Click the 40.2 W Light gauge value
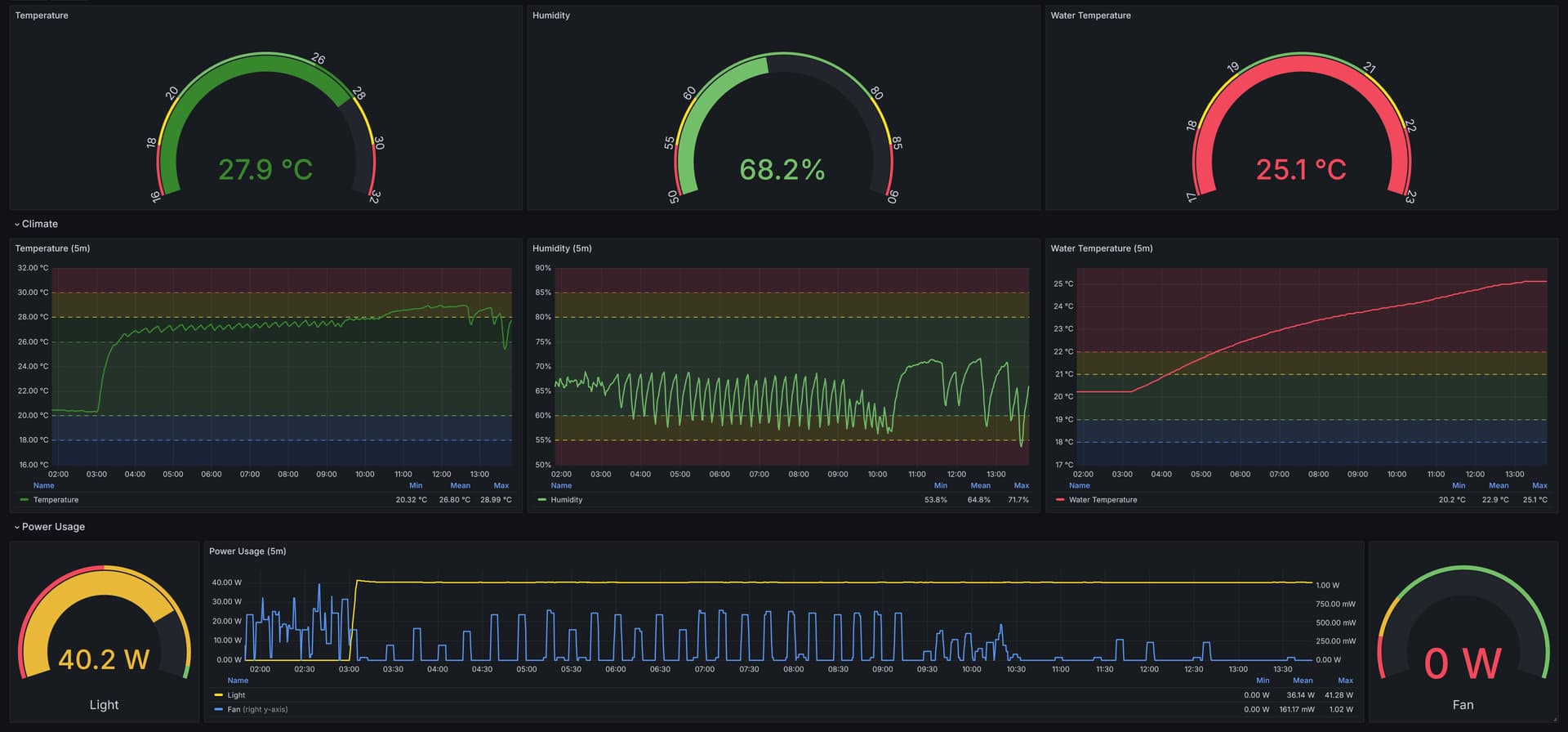This screenshot has width=1568, height=732. click(x=104, y=659)
